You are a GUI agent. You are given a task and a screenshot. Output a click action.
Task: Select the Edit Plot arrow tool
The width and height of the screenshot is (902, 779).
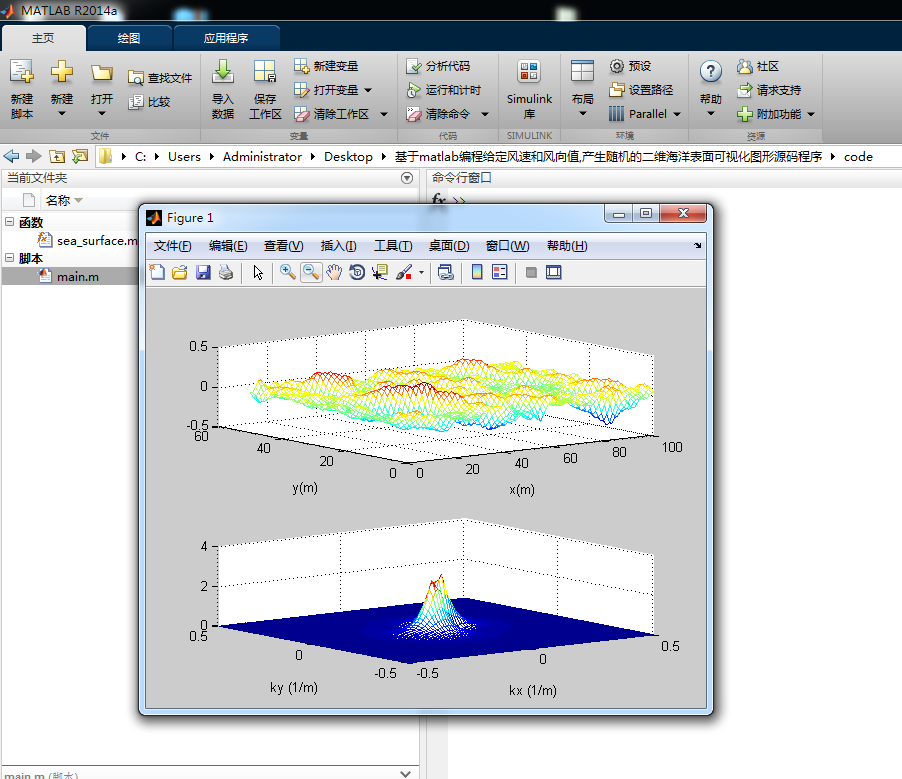pos(258,272)
